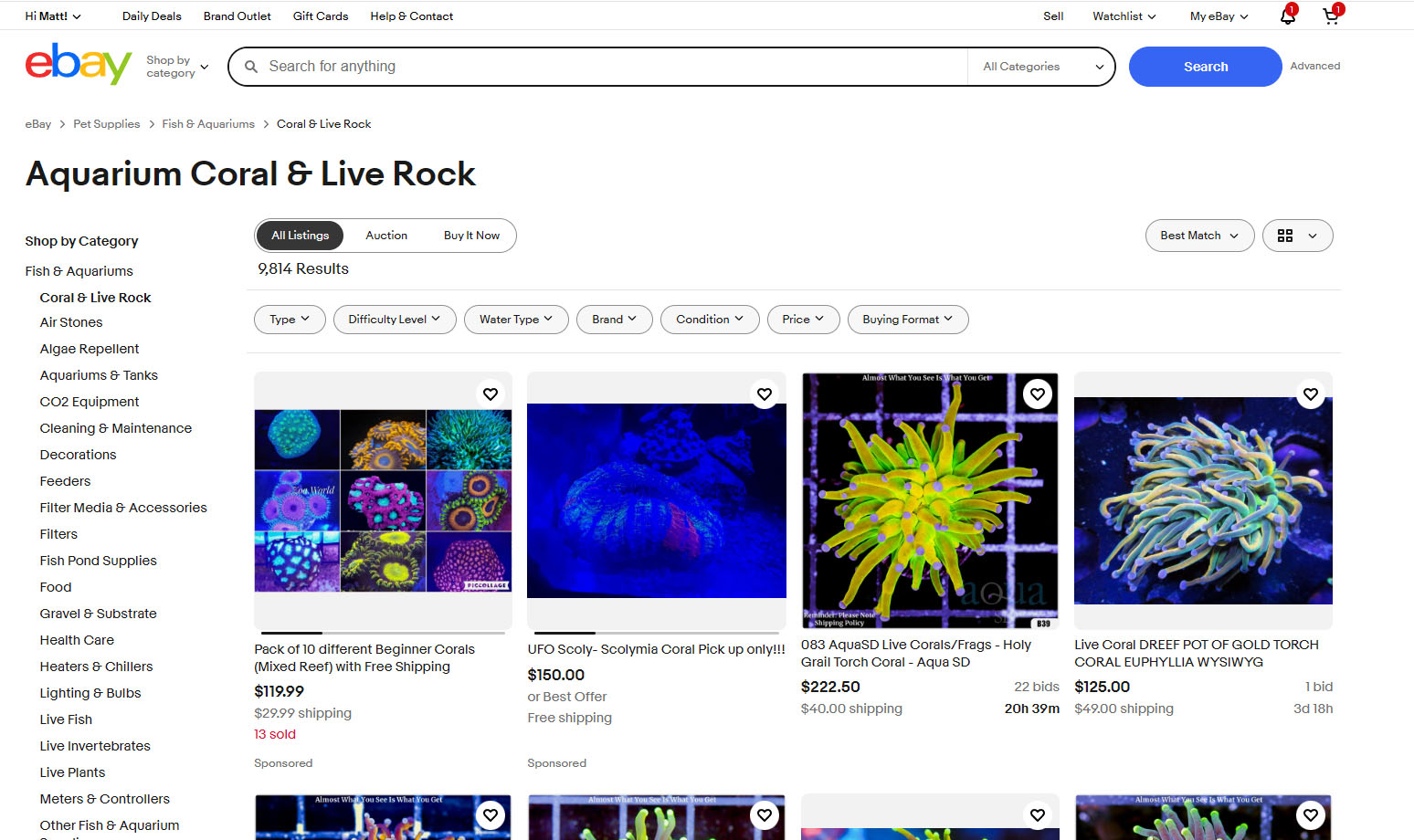Select Air Stones category

coord(71,322)
